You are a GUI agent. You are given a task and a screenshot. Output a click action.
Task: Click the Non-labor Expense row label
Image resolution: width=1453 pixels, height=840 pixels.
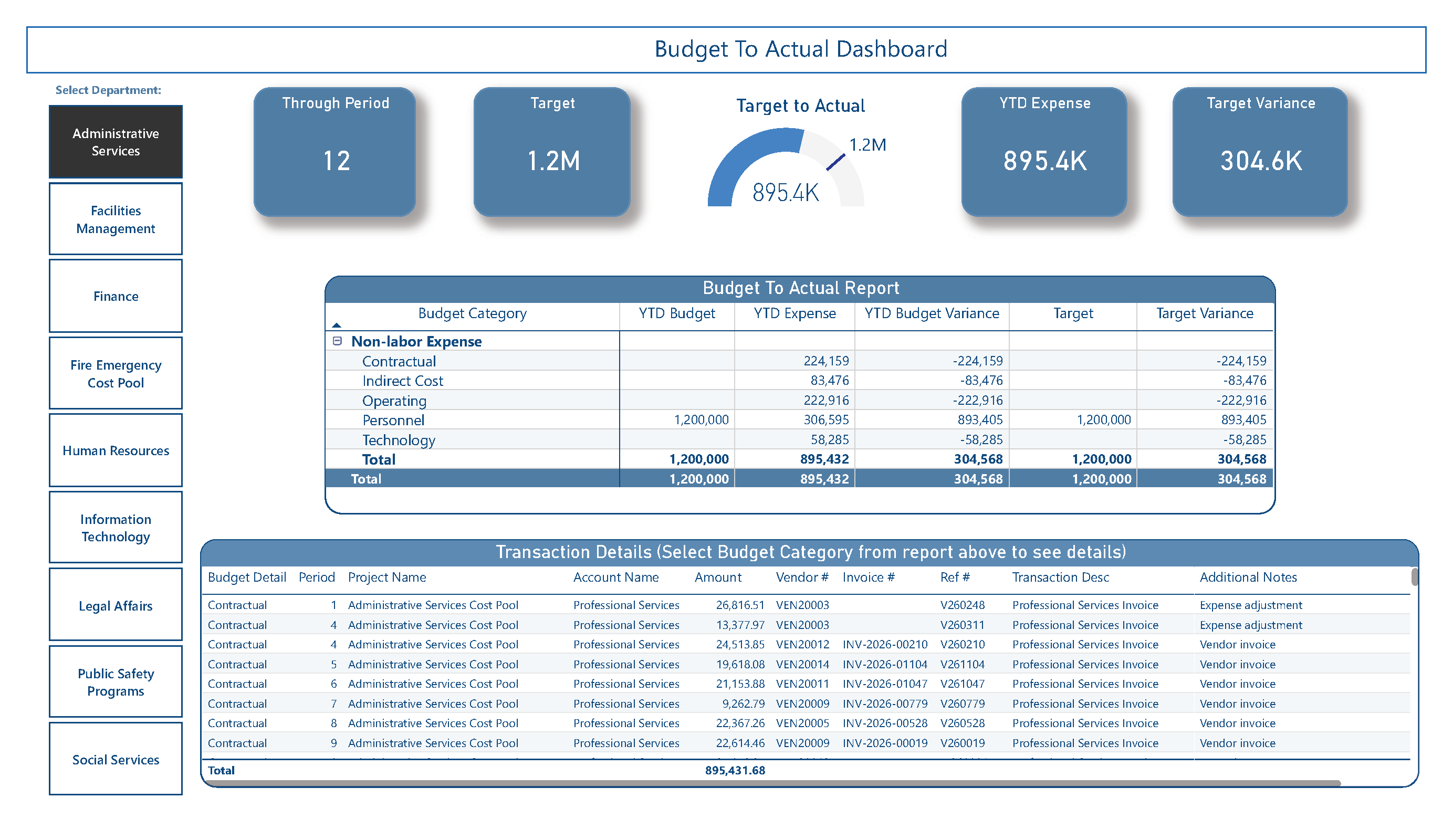pyautogui.click(x=416, y=341)
